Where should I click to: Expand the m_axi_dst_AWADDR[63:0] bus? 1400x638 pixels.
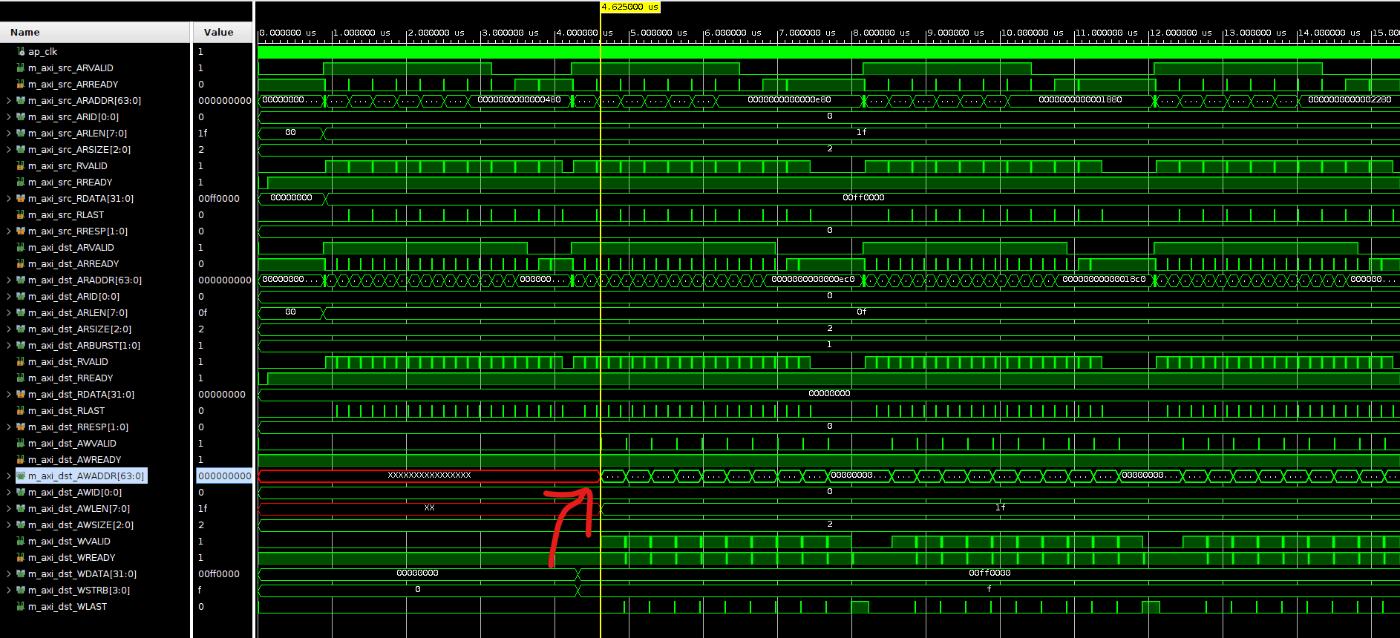click(x=9, y=476)
